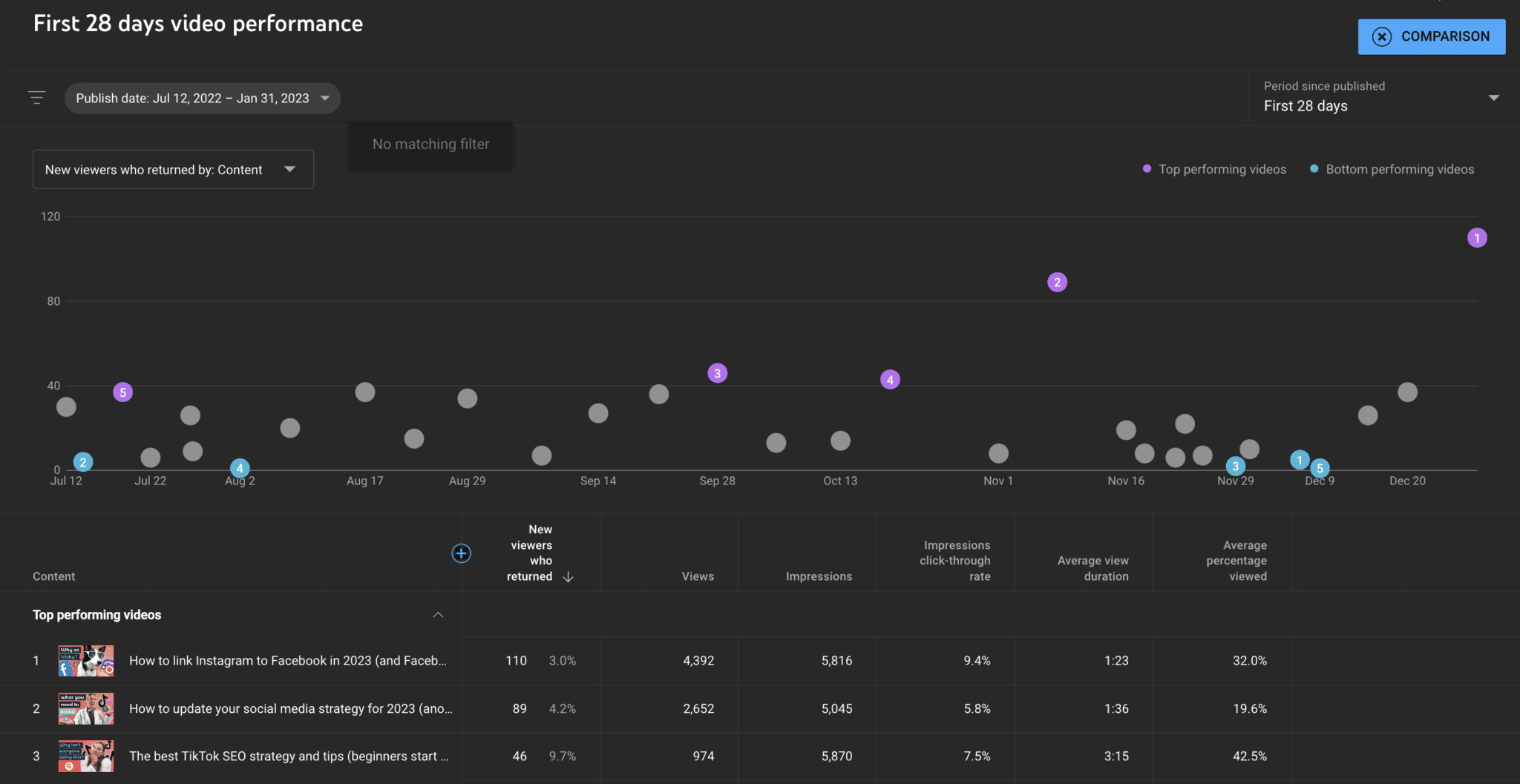
Task: Select purple marker 1 on the chart
Action: coord(1478,237)
